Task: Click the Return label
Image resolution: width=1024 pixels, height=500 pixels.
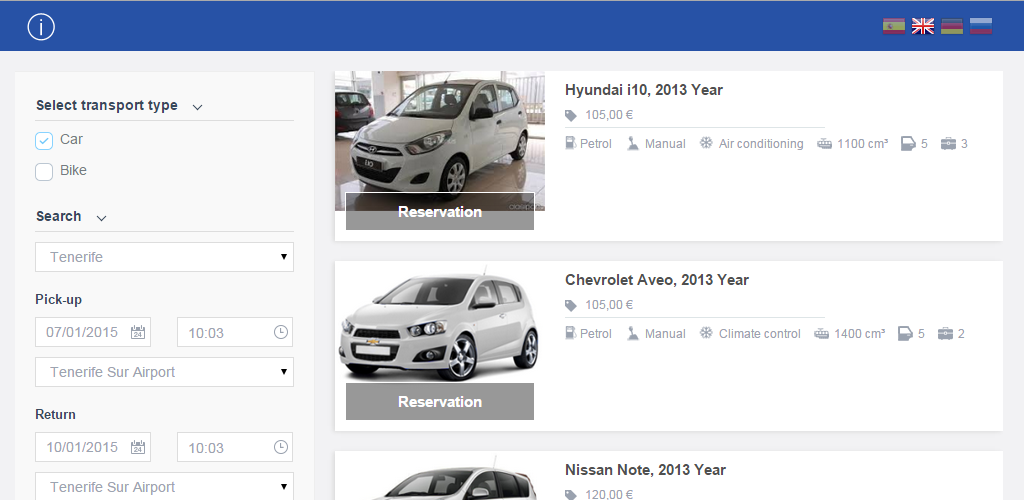Action: point(56,414)
